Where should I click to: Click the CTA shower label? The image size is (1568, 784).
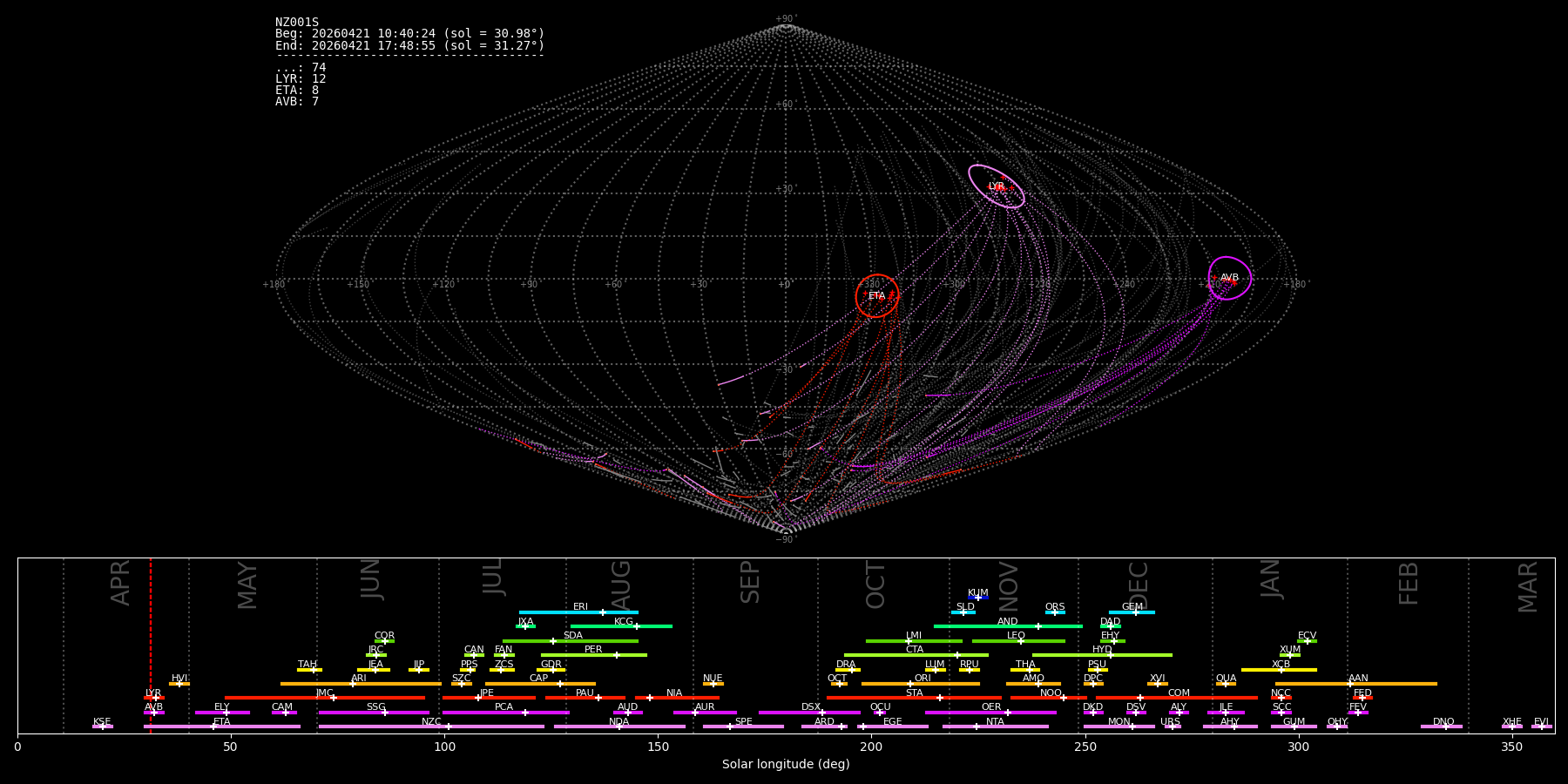[915, 650]
